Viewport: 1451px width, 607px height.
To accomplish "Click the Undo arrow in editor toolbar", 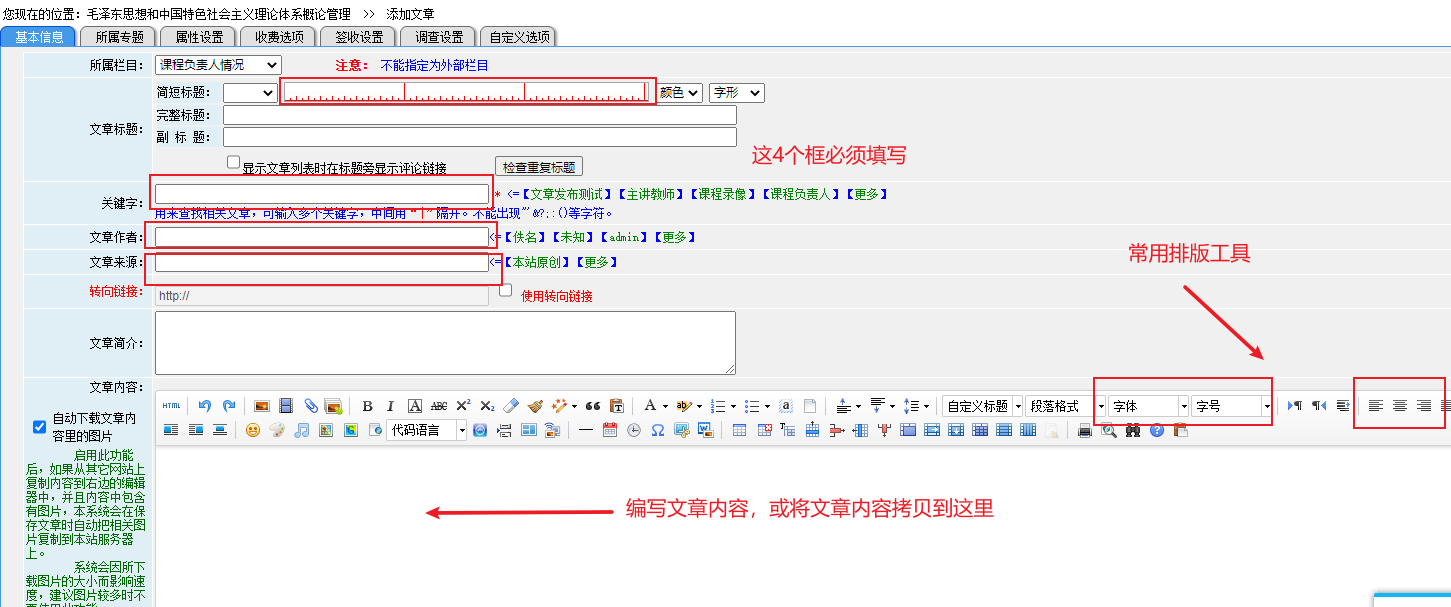I will click(205, 406).
